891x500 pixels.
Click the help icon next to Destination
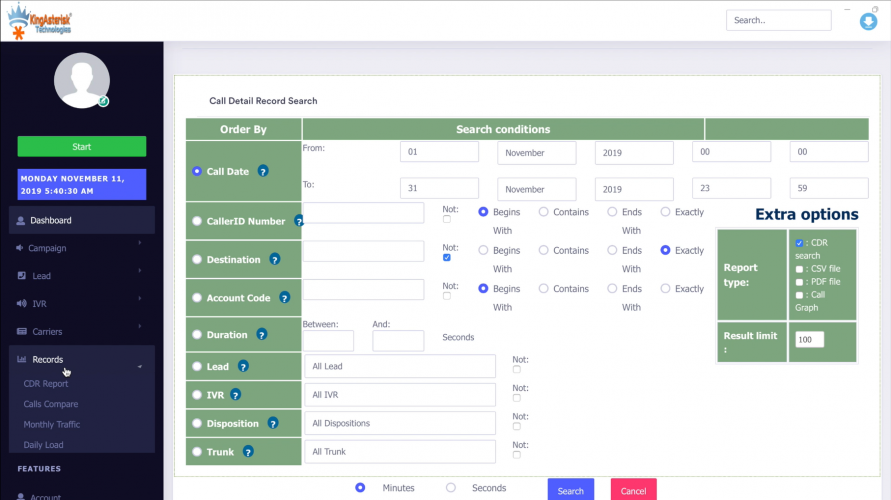point(275,260)
